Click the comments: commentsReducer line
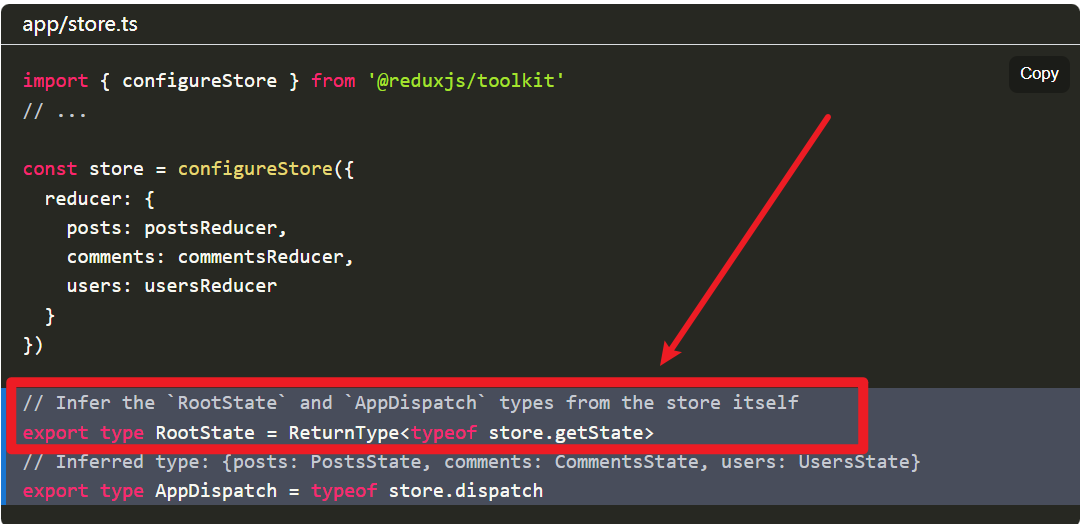The image size is (1083, 524). pos(210,257)
